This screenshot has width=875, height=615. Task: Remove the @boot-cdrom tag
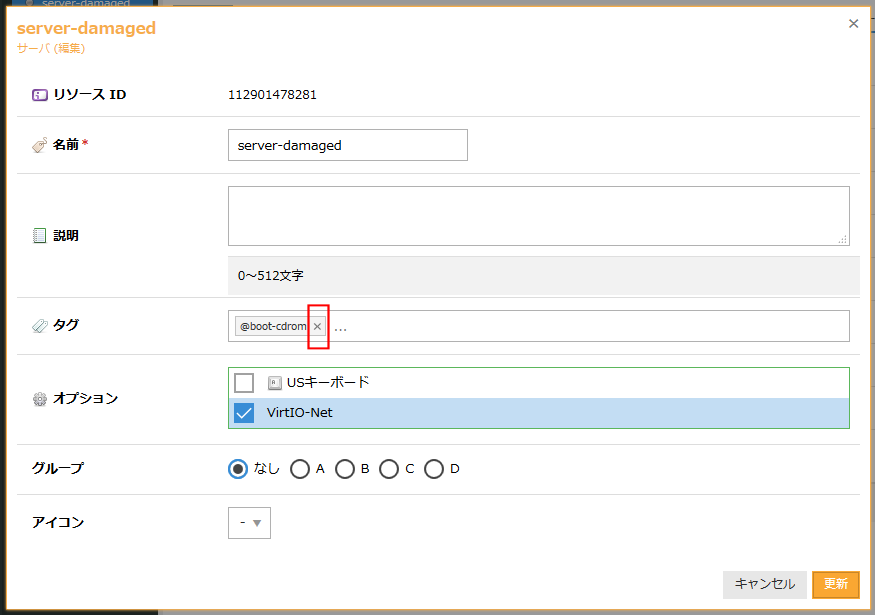coord(317,327)
